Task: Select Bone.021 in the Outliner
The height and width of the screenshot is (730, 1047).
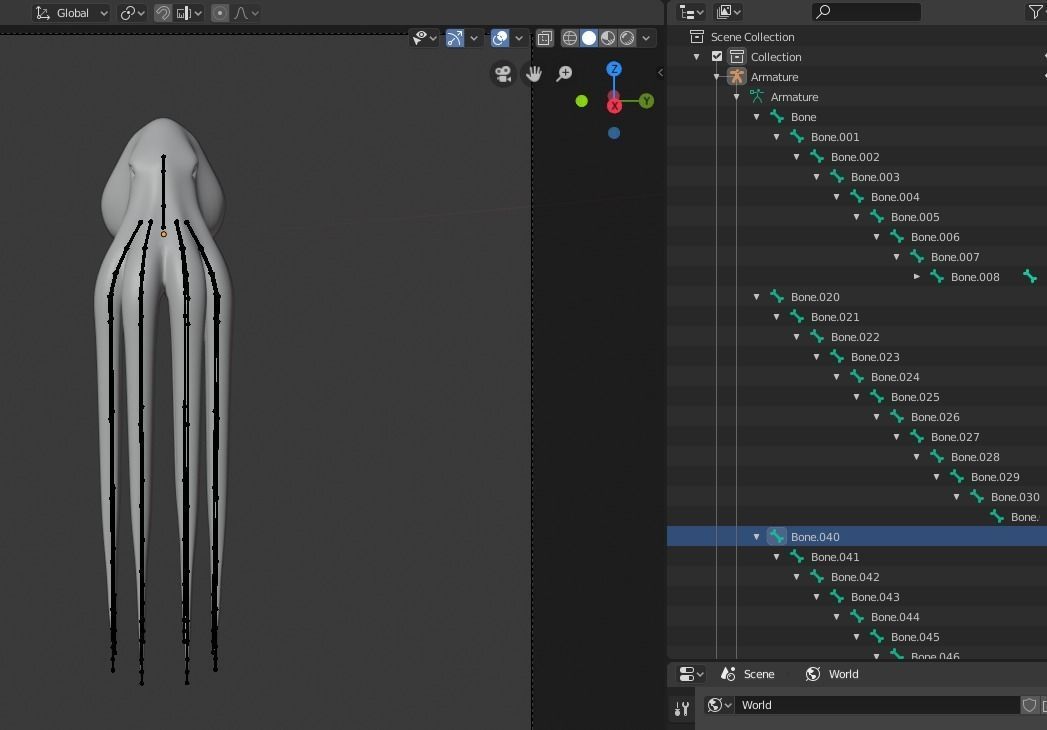Action: (x=835, y=317)
